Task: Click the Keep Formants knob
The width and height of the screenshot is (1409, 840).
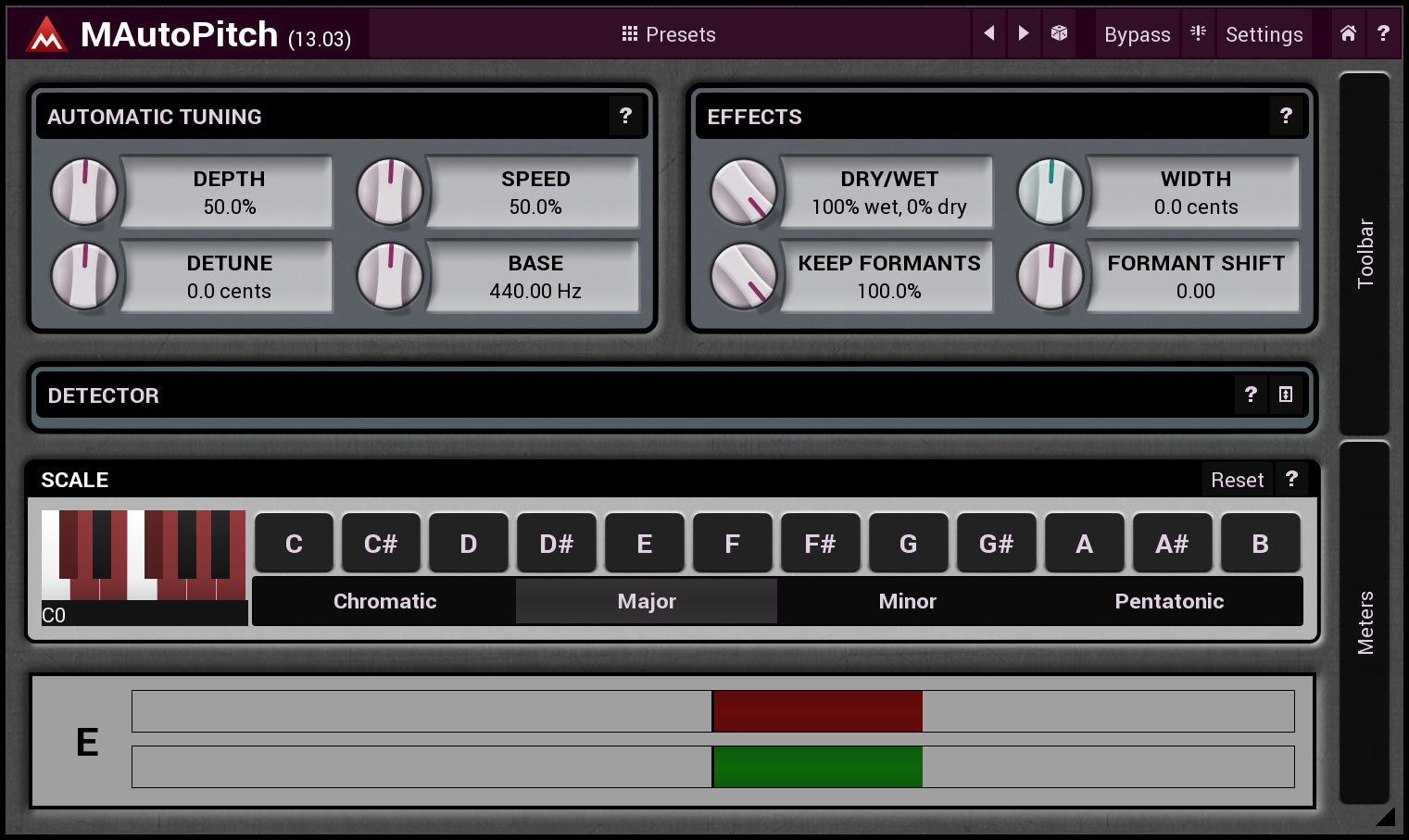Action: click(744, 276)
